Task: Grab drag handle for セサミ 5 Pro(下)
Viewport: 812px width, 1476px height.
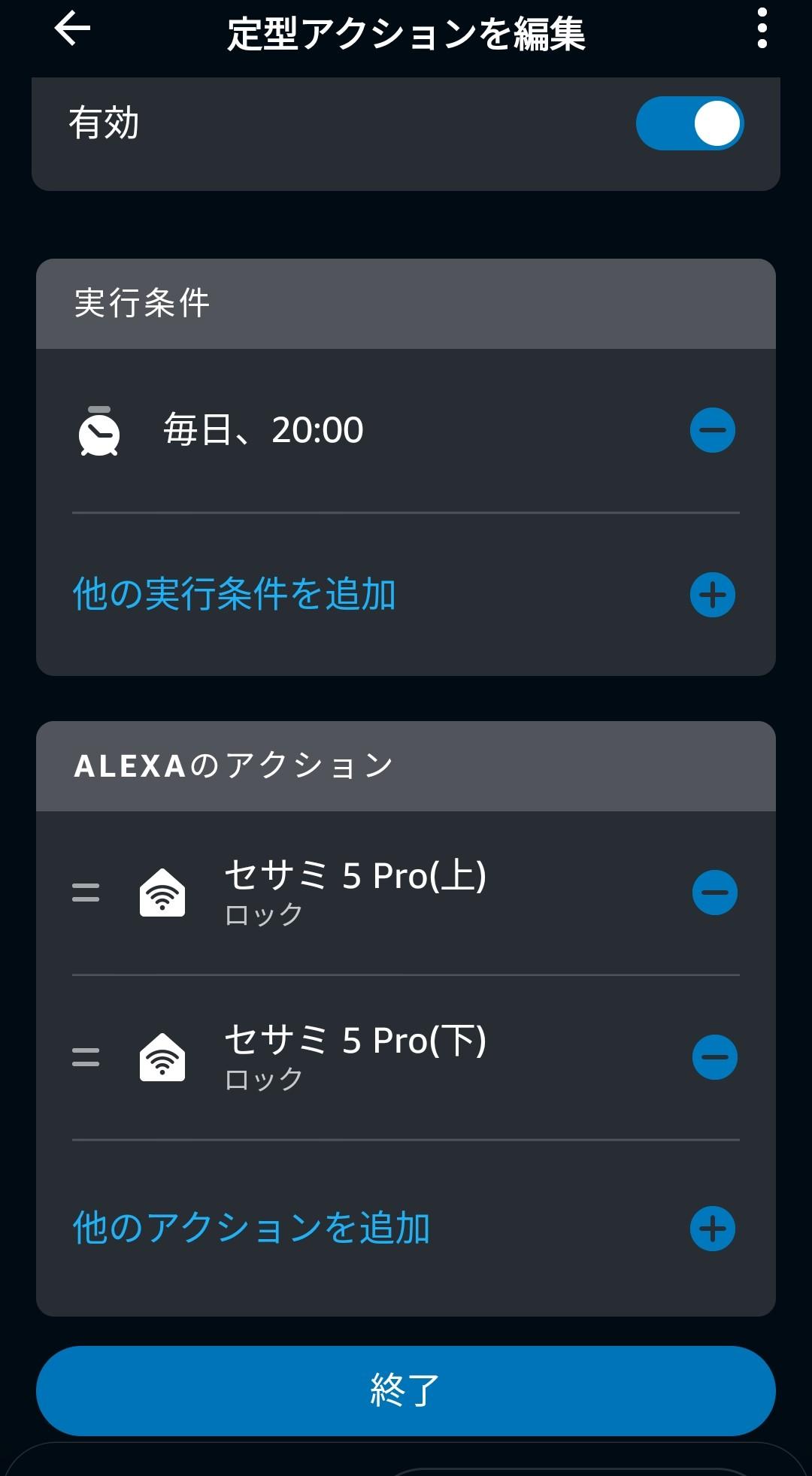Action: (86, 1057)
